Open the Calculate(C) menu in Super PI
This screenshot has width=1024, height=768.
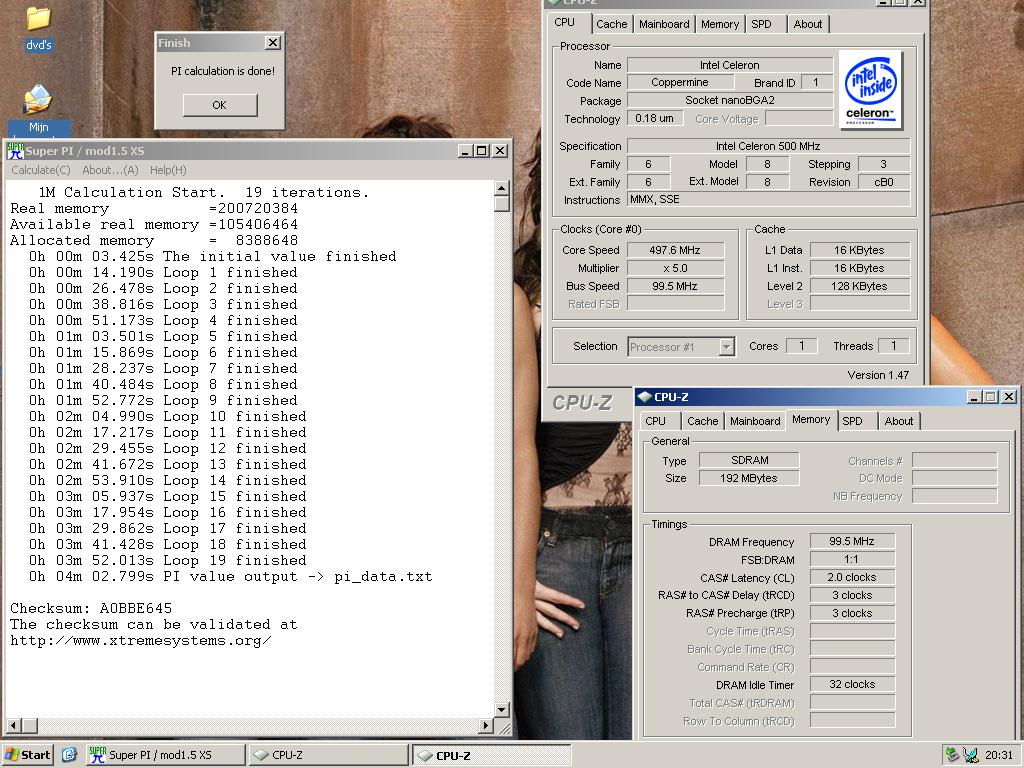(x=40, y=170)
